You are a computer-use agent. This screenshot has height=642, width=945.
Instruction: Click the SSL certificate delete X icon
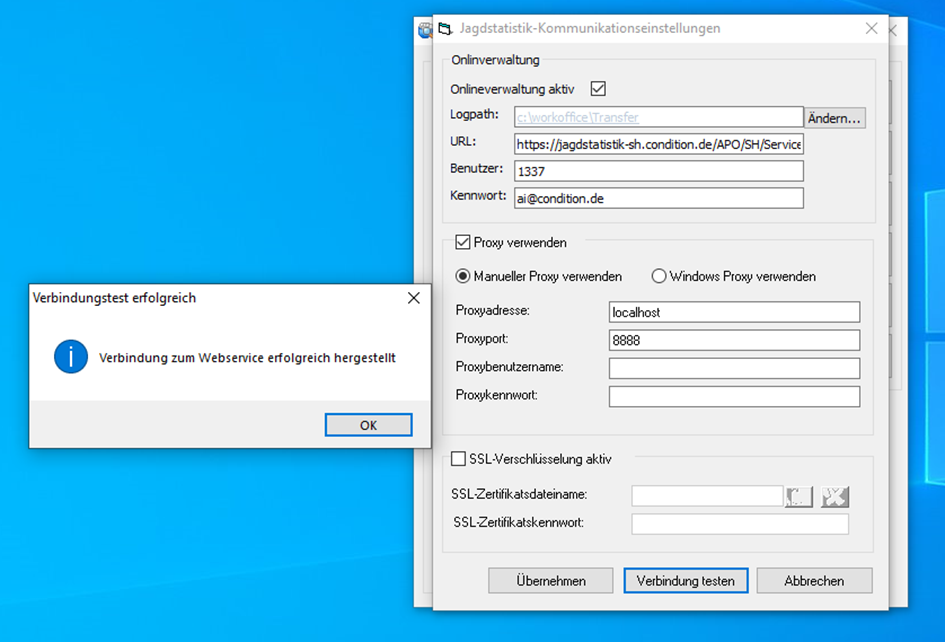click(835, 497)
